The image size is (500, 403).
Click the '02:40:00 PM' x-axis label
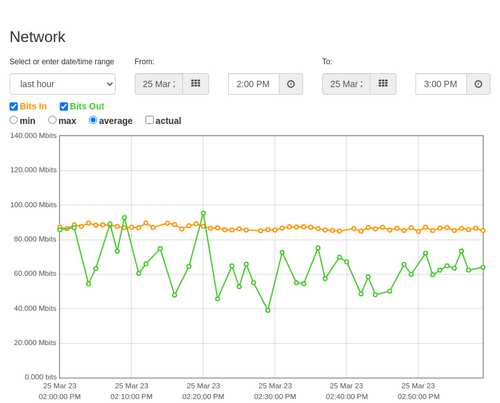(347, 397)
